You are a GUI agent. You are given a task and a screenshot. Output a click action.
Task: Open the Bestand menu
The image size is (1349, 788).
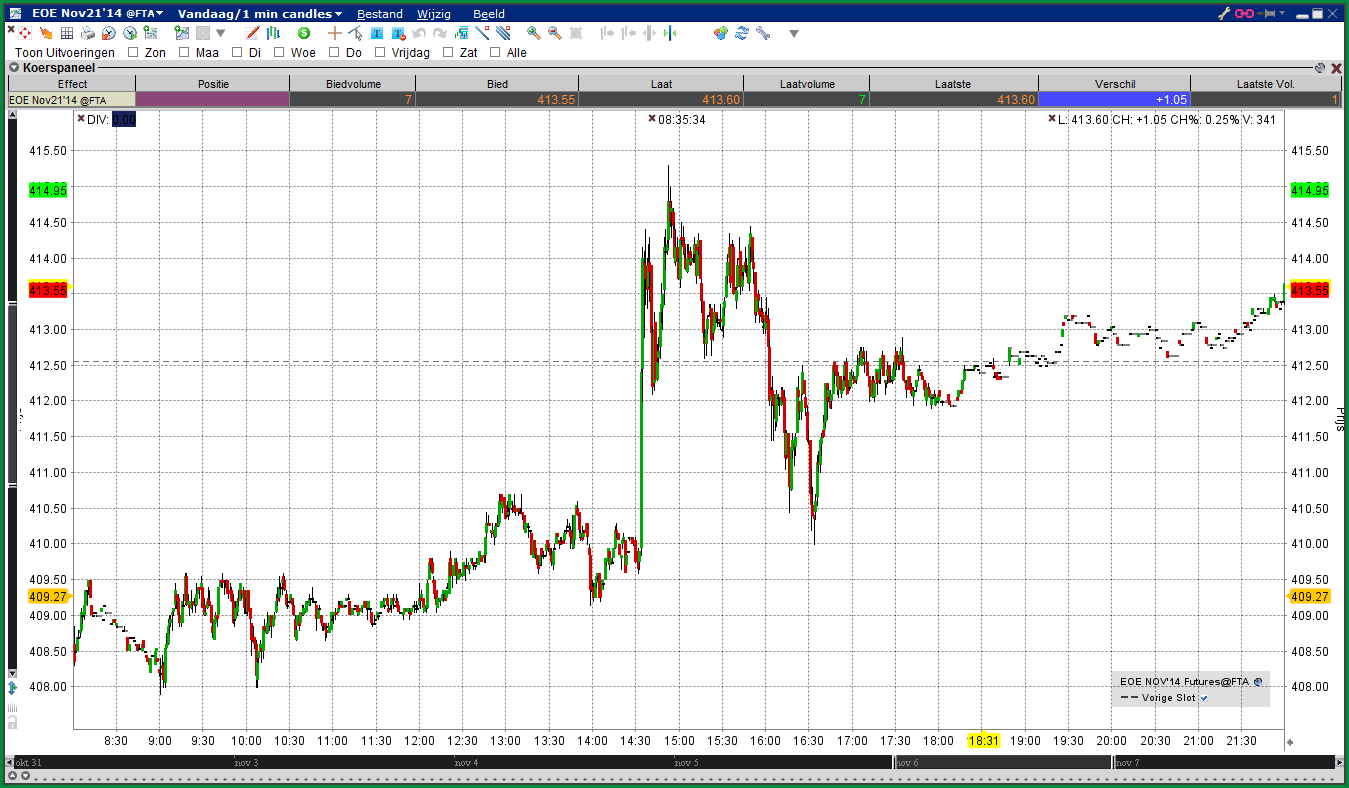[380, 14]
